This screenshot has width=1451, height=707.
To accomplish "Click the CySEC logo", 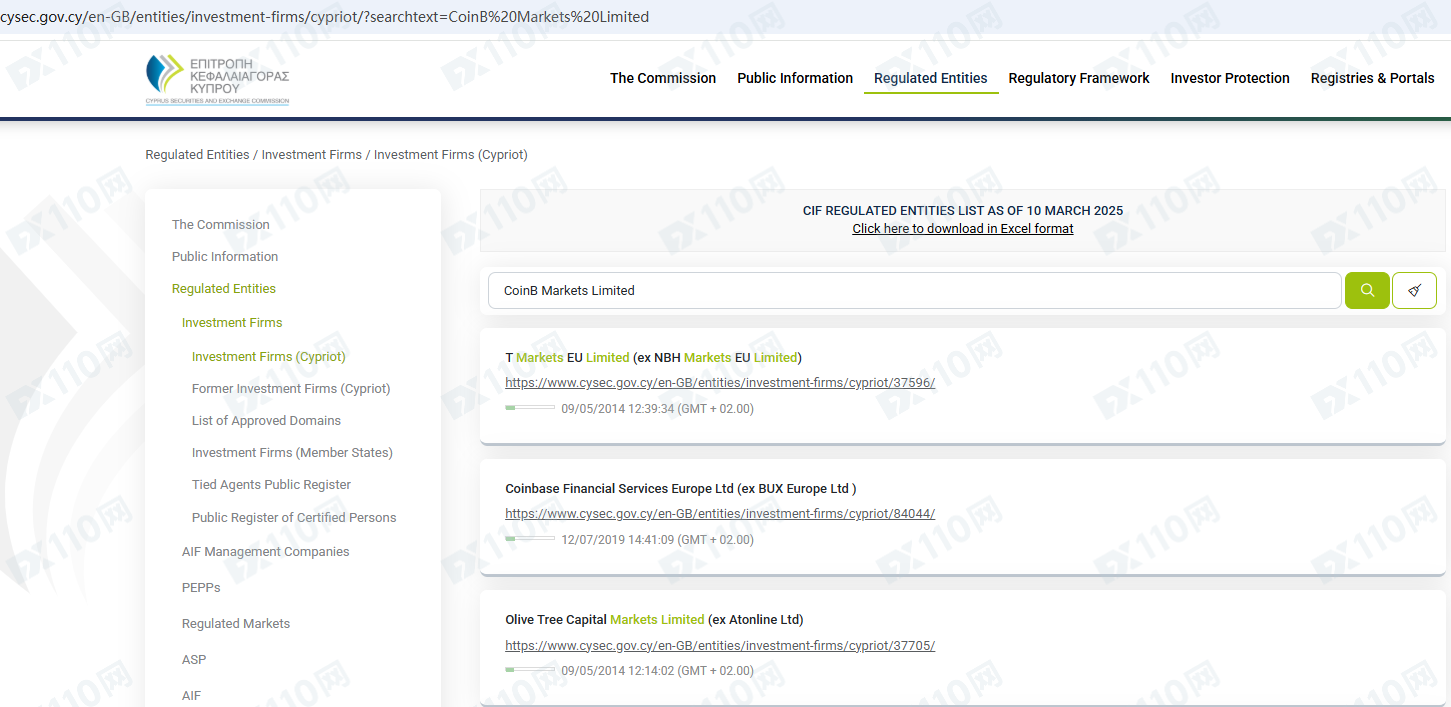I will (217, 79).
